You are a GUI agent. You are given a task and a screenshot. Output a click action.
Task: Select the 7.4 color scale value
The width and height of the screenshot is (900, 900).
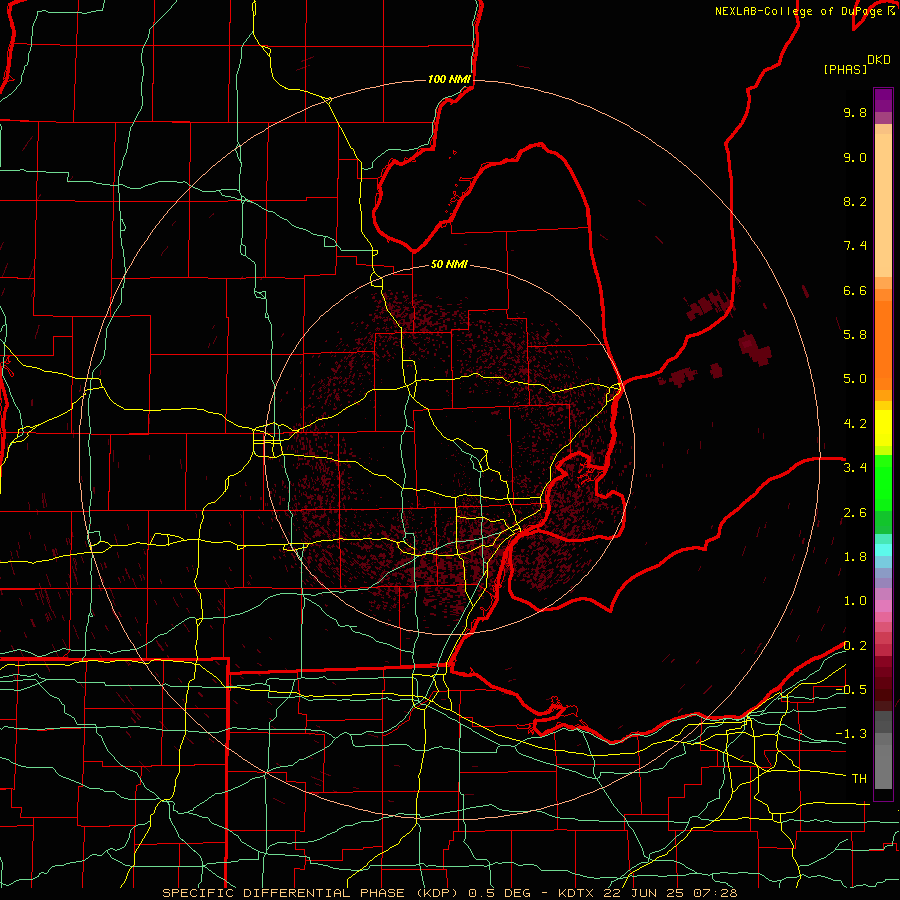(x=855, y=246)
